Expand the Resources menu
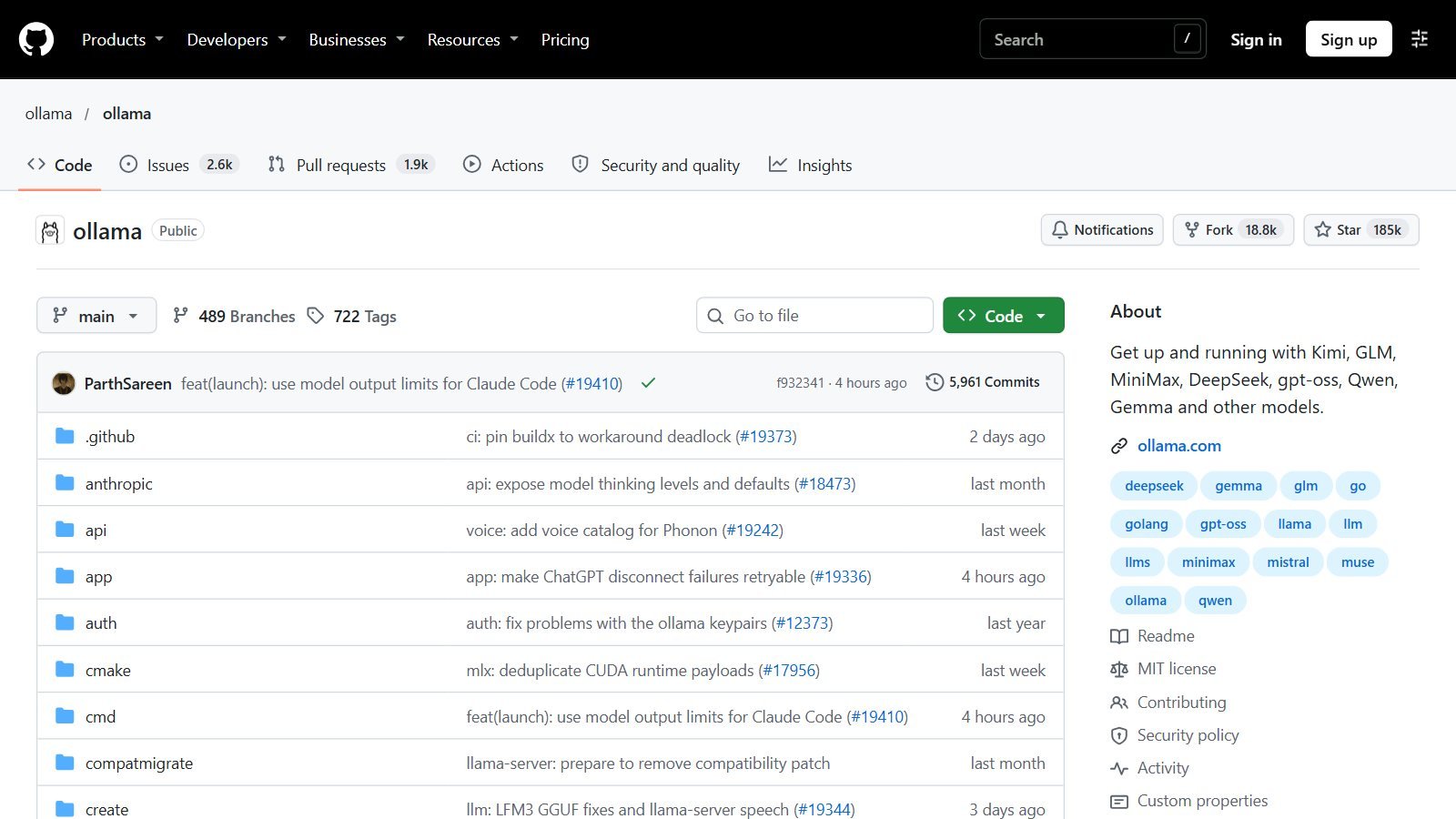Image resolution: width=1456 pixels, height=819 pixels. pos(473,39)
